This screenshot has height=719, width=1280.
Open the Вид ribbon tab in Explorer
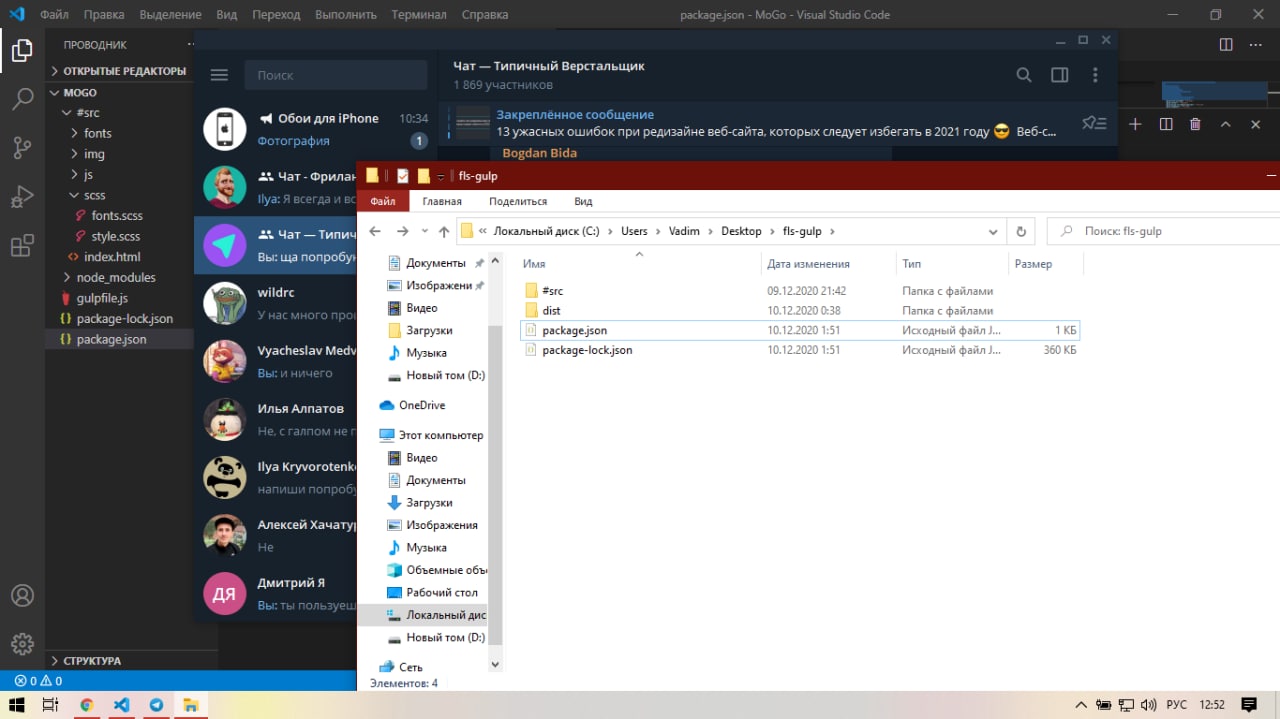(583, 201)
